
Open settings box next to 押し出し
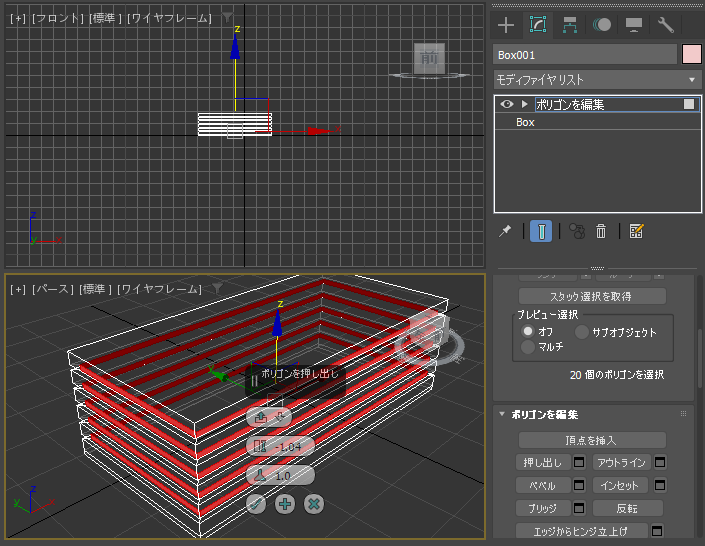[x=579, y=462]
